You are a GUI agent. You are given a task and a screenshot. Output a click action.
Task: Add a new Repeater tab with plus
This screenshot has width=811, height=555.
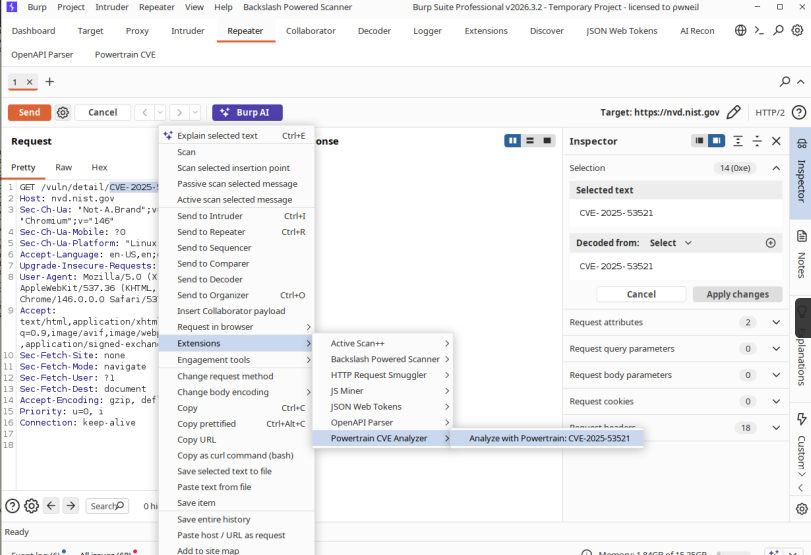pyautogui.click(x=50, y=82)
